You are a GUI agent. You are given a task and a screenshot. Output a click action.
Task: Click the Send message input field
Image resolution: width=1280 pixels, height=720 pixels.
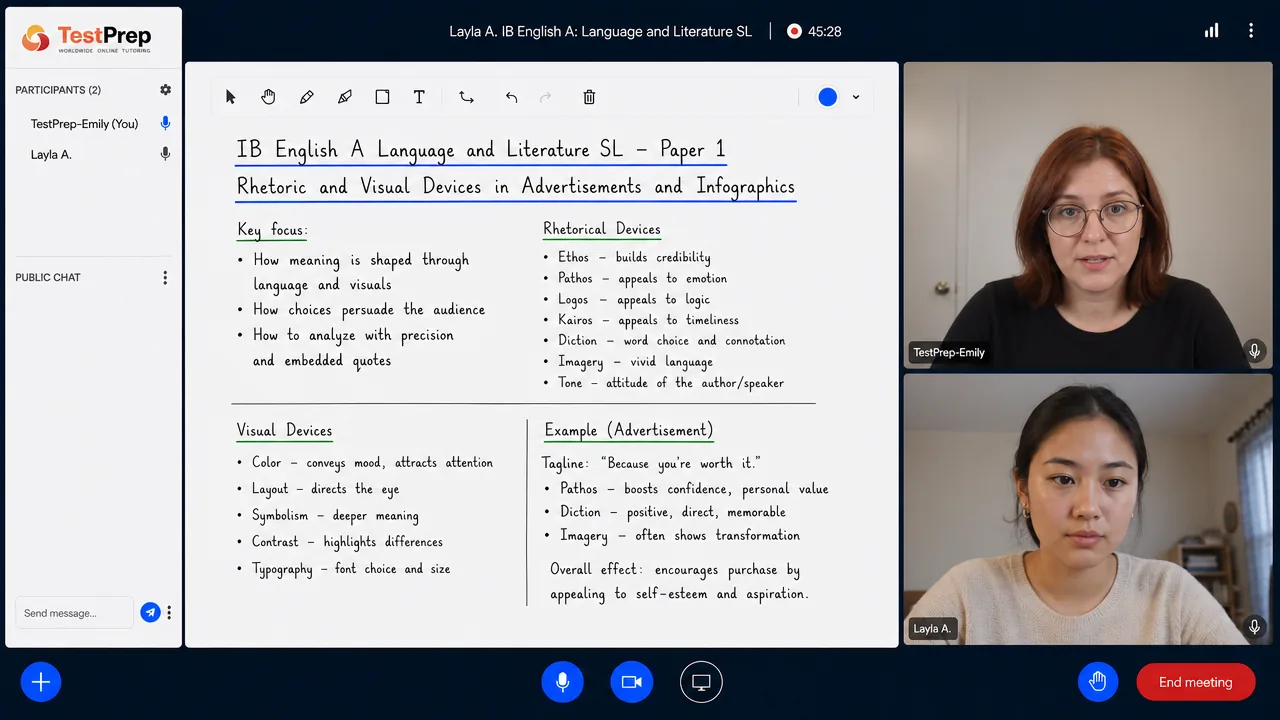pyautogui.click(x=74, y=613)
